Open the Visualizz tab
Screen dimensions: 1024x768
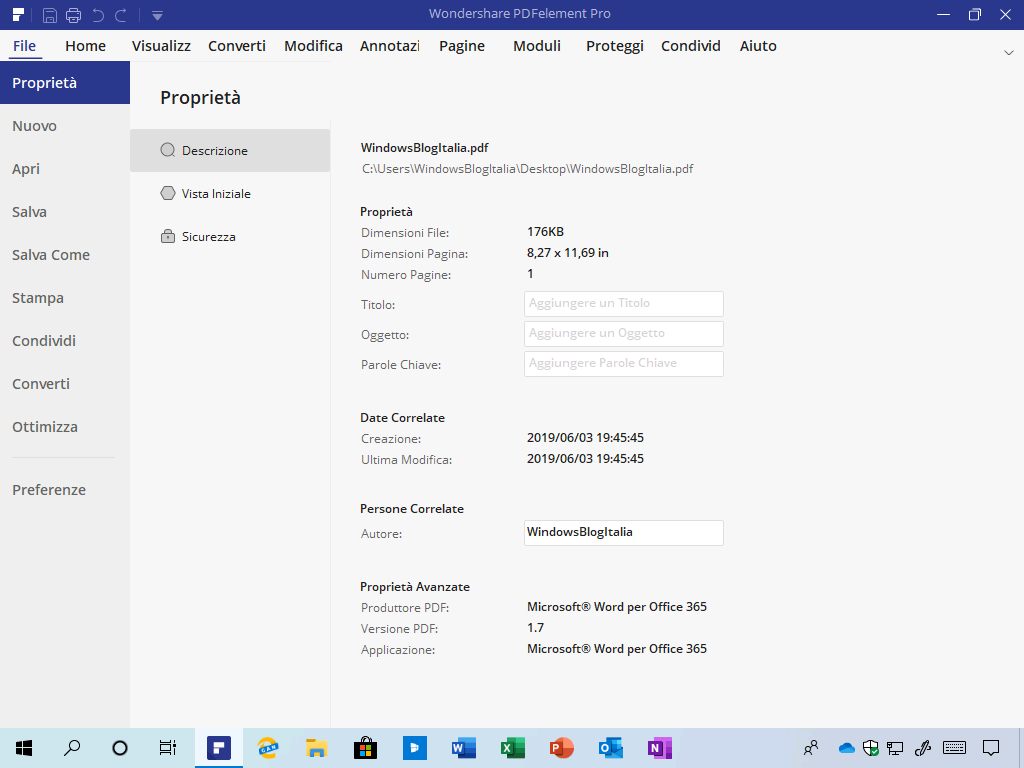(x=161, y=46)
